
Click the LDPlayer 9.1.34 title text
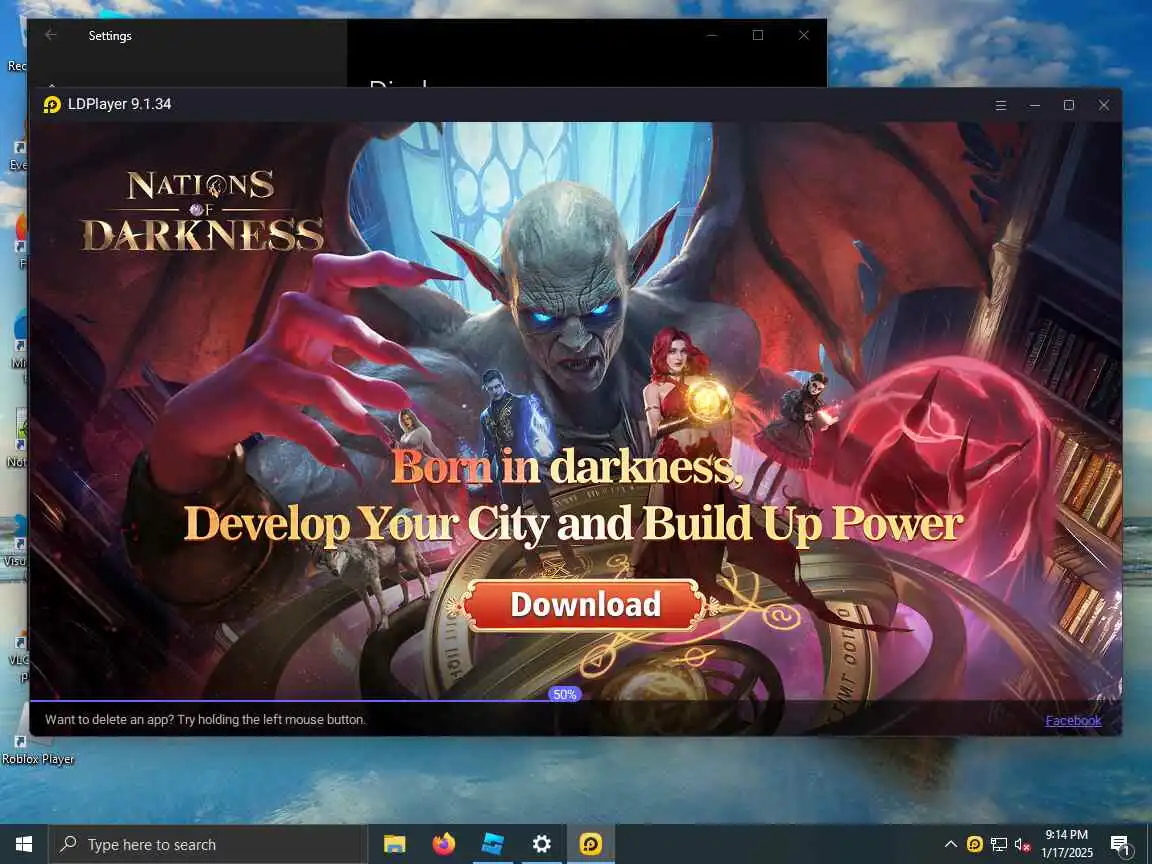(x=120, y=104)
